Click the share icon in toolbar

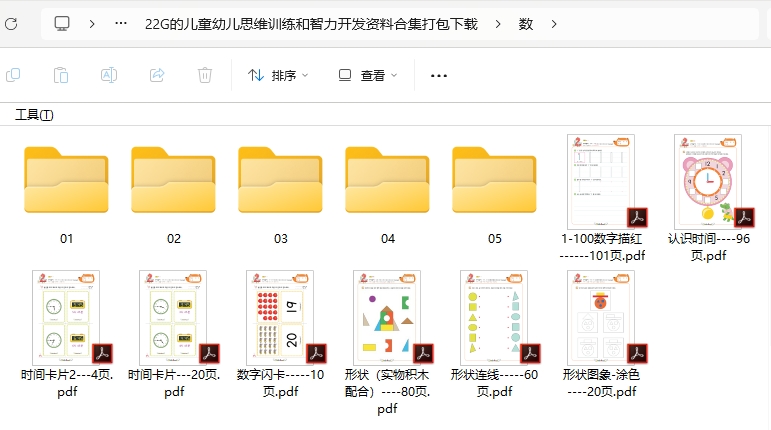pos(157,75)
